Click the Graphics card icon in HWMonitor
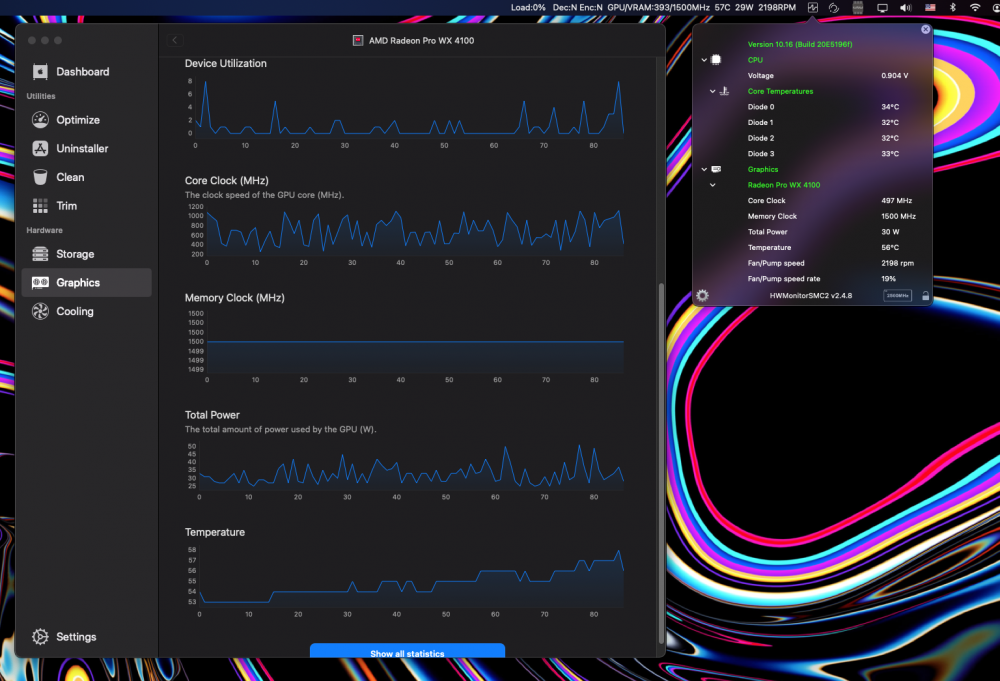Screen dimensions: 1000x681 tap(716, 169)
